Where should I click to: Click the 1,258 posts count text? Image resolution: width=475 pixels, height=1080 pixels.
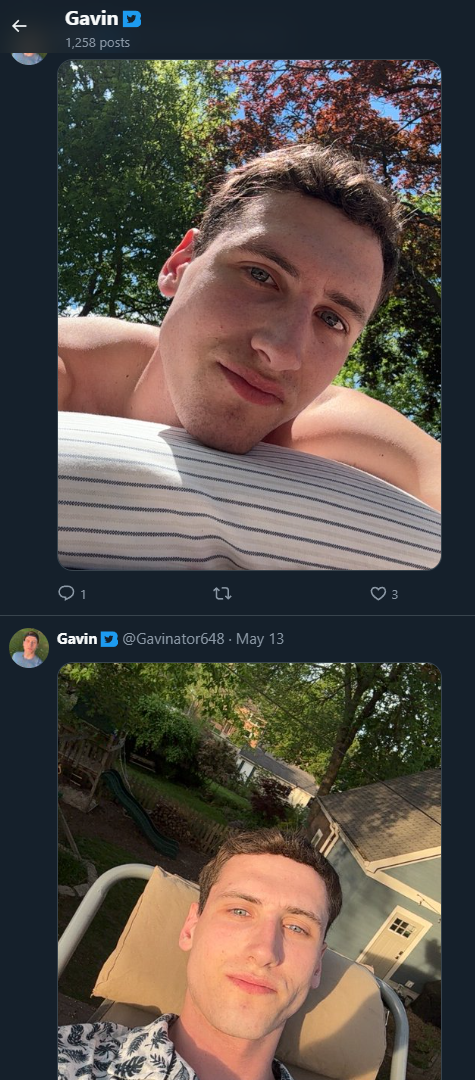(x=98, y=43)
